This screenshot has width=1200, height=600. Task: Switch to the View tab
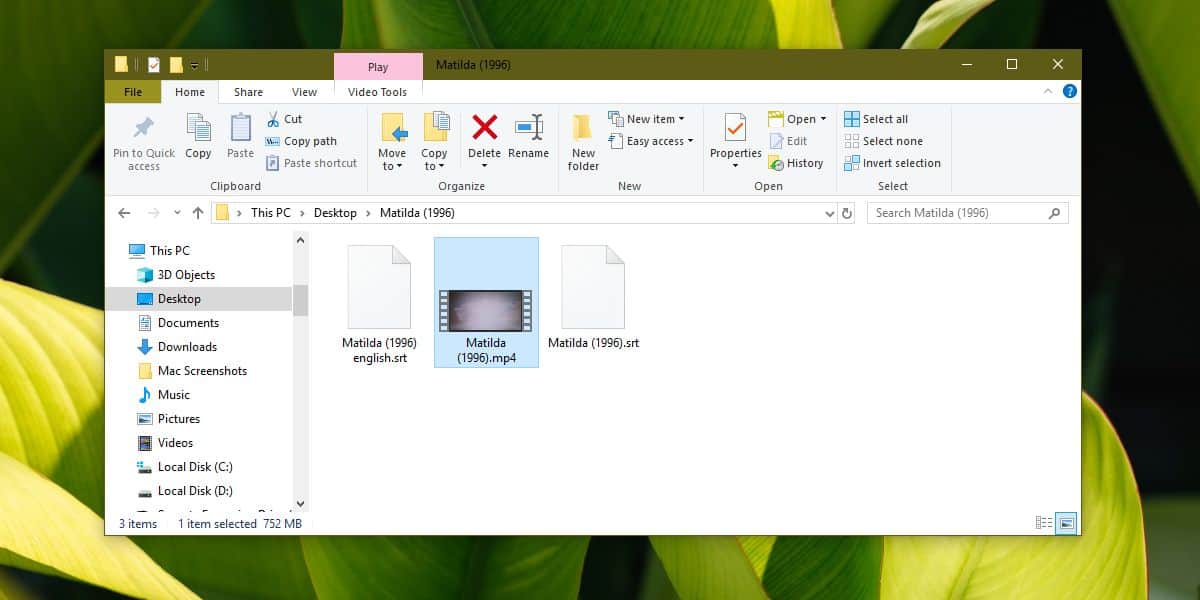305,92
